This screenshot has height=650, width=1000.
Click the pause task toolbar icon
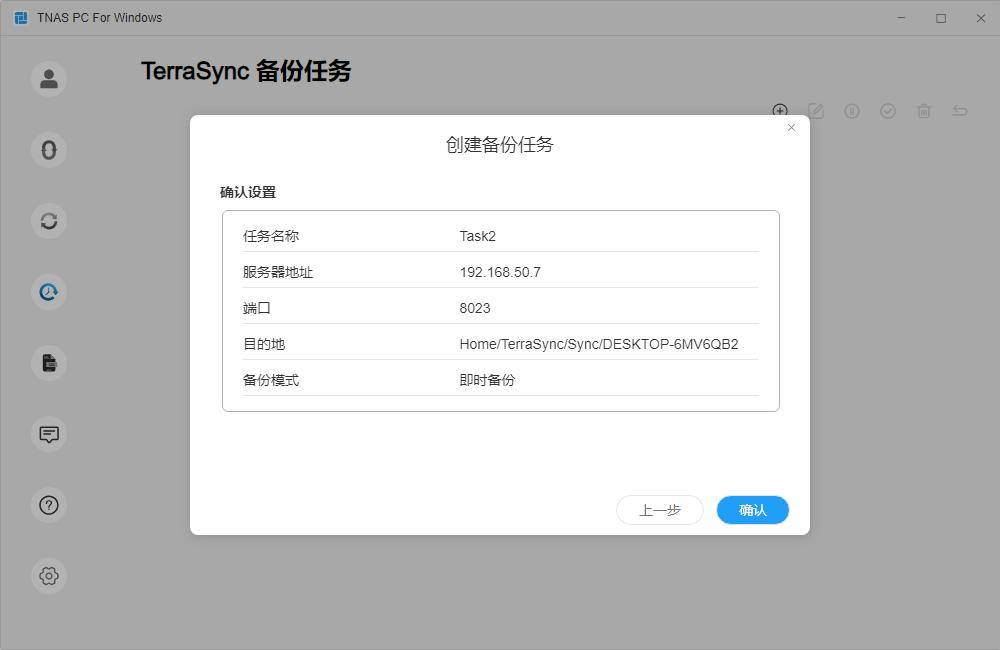852,111
